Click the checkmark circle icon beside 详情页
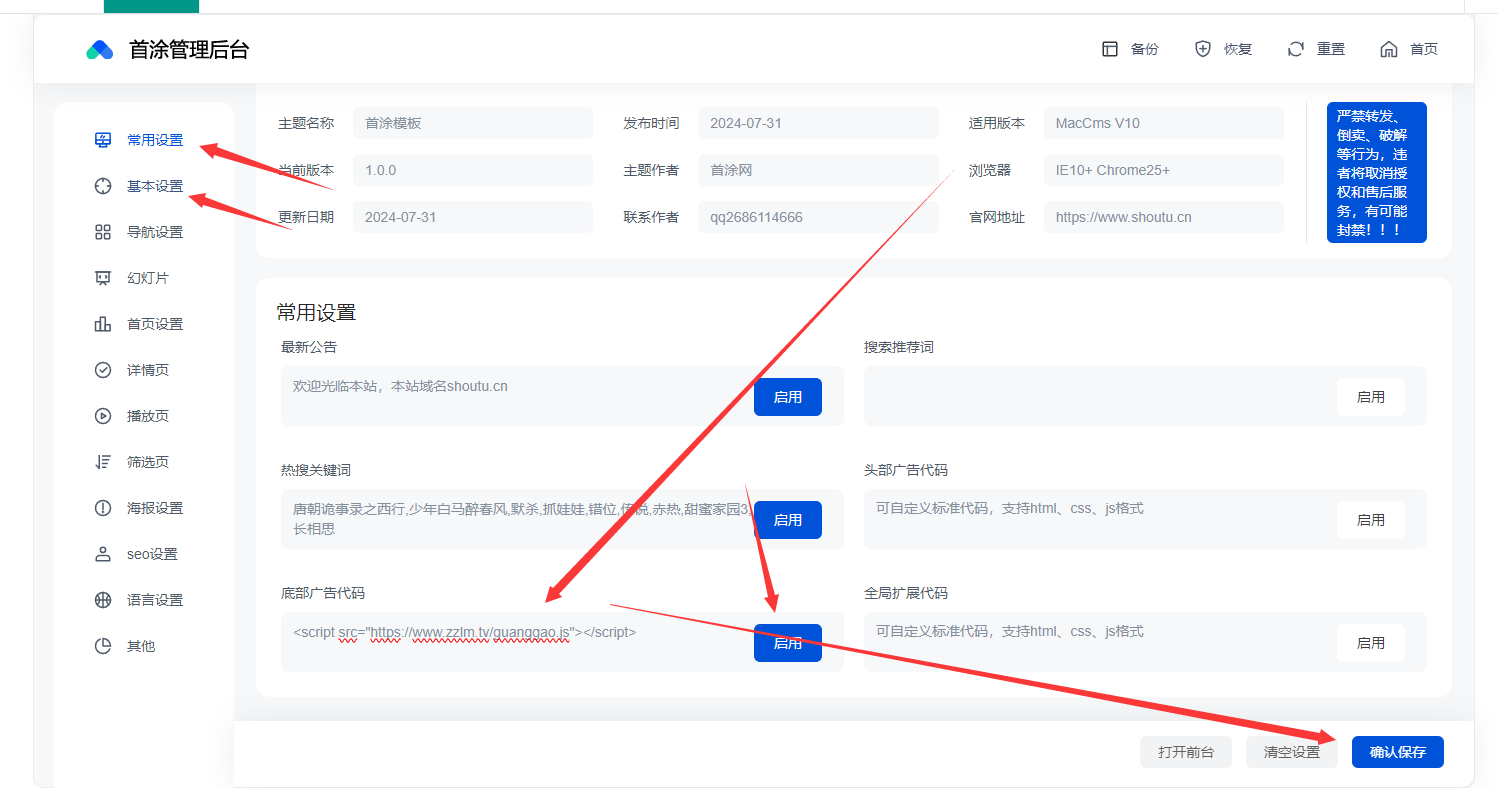 103,370
